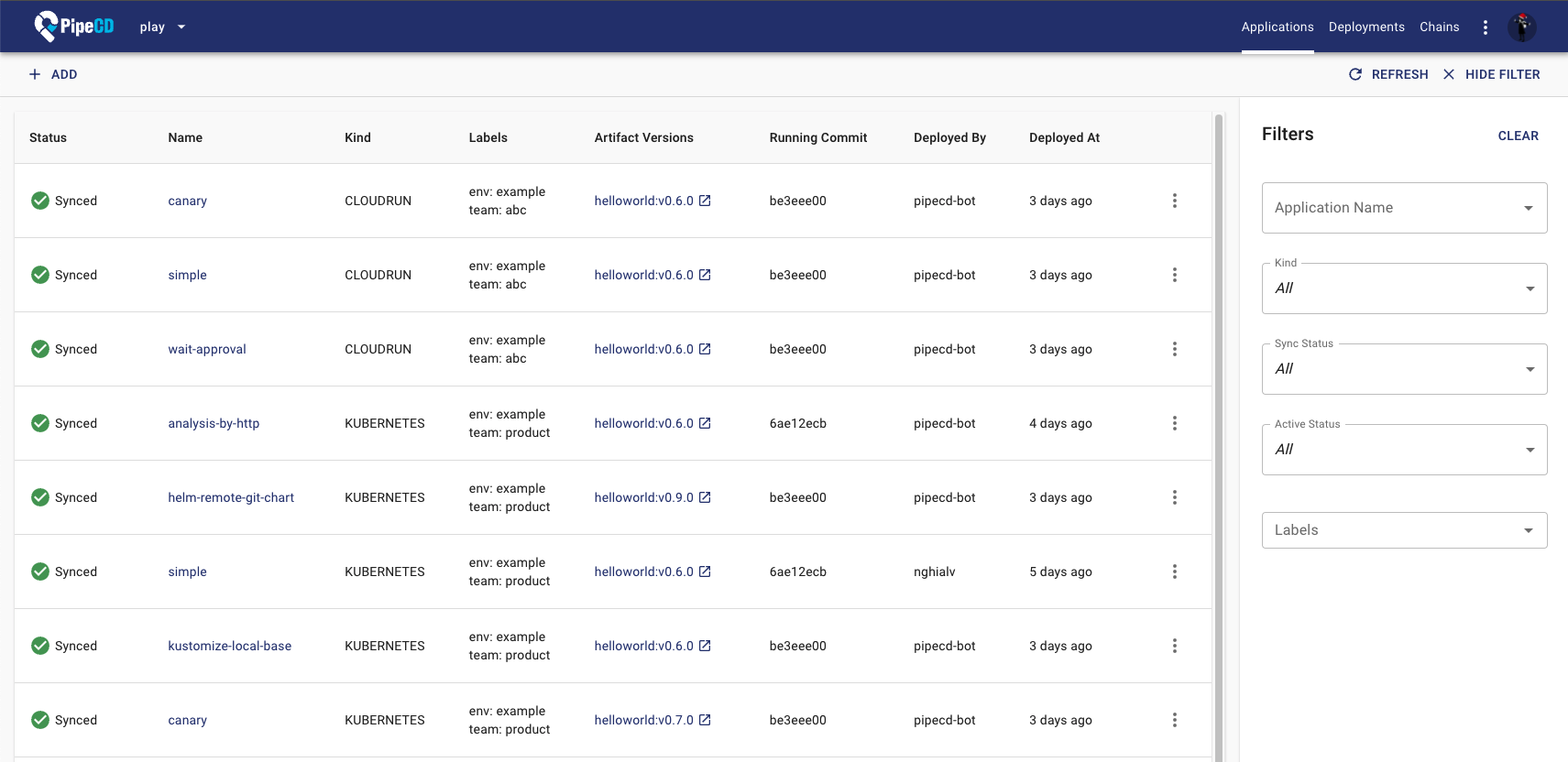Expand the Labels filter dropdown
1568x762 pixels.
1403,530
